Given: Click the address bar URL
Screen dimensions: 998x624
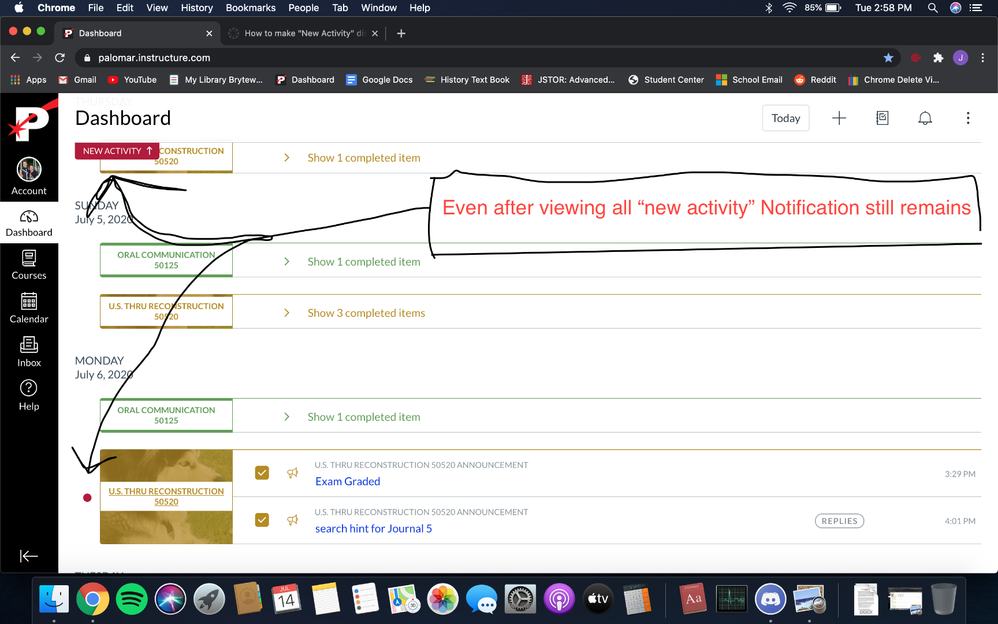Looking at the screenshot, I should click(154, 58).
